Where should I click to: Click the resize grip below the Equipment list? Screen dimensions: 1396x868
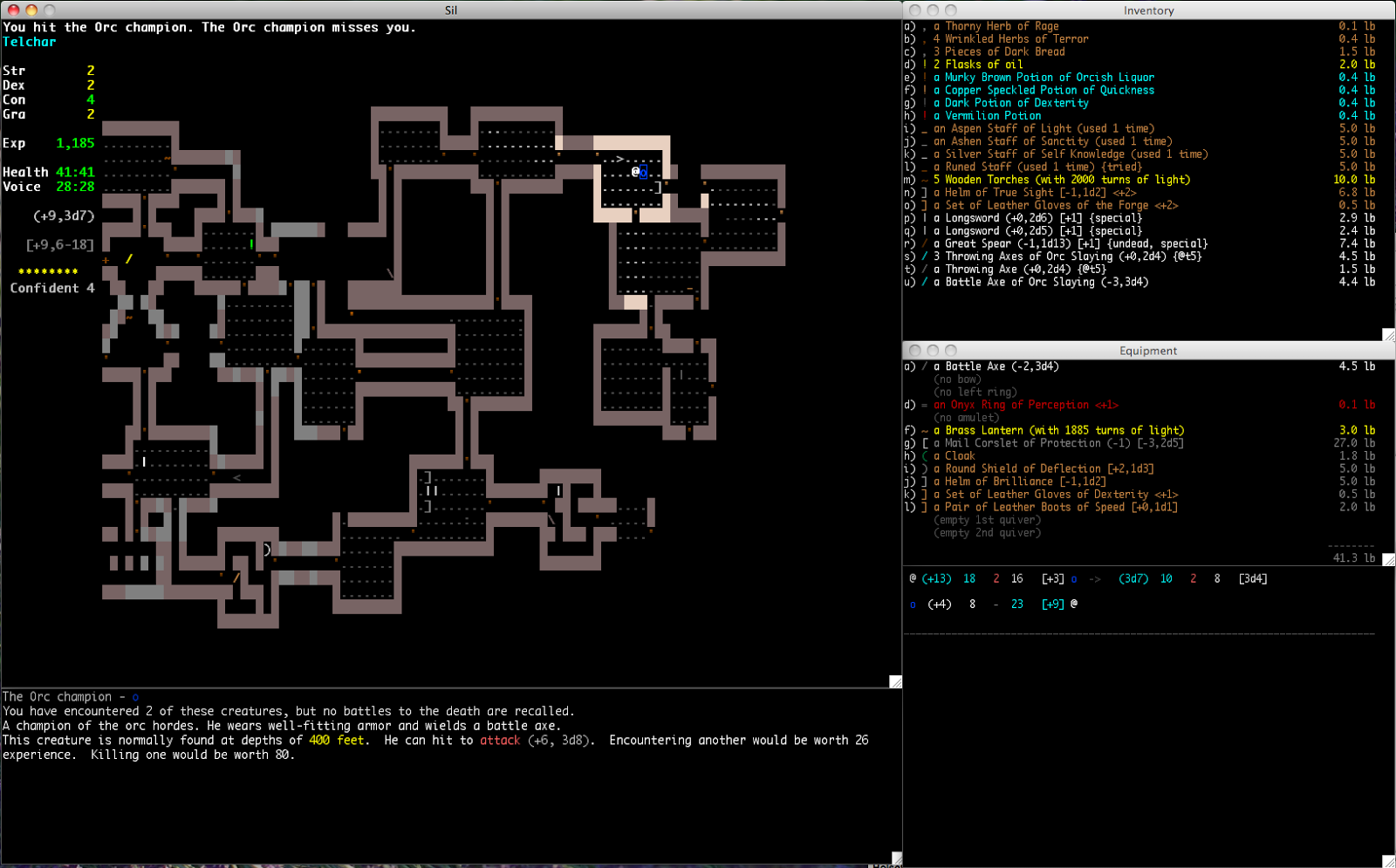tap(1389, 560)
